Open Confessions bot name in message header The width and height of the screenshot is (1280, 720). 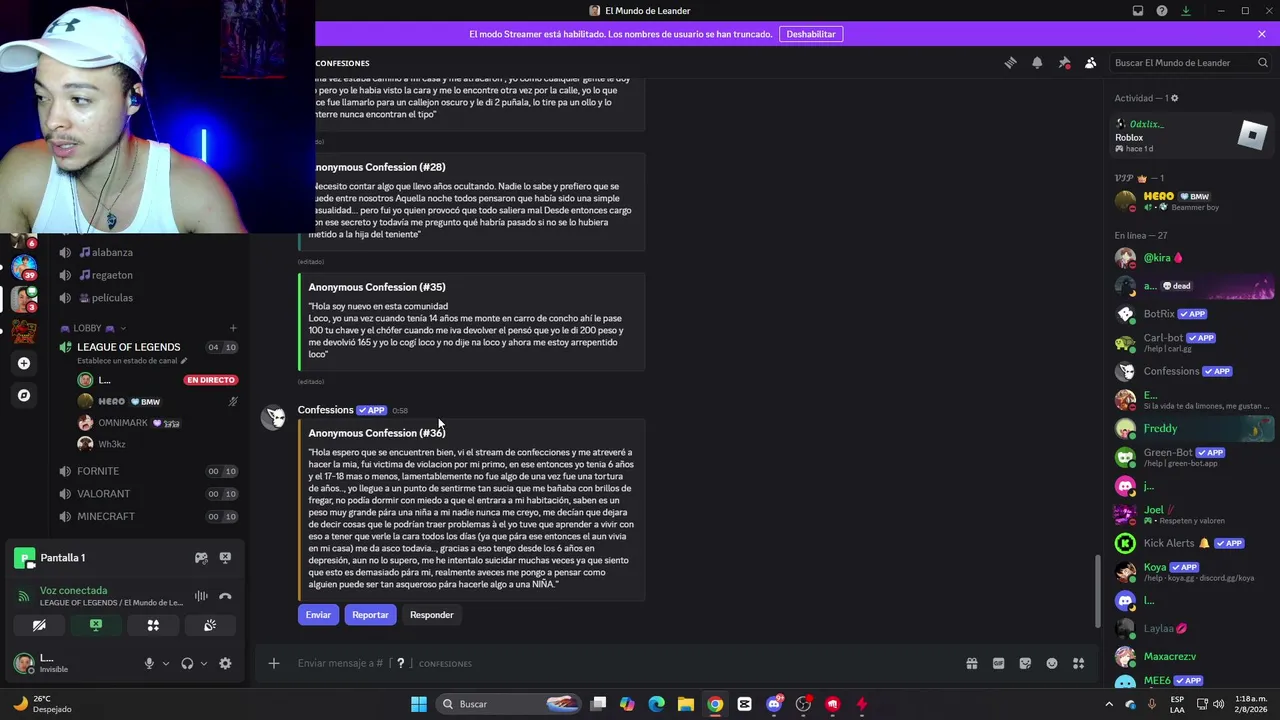pyautogui.click(x=325, y=410)
